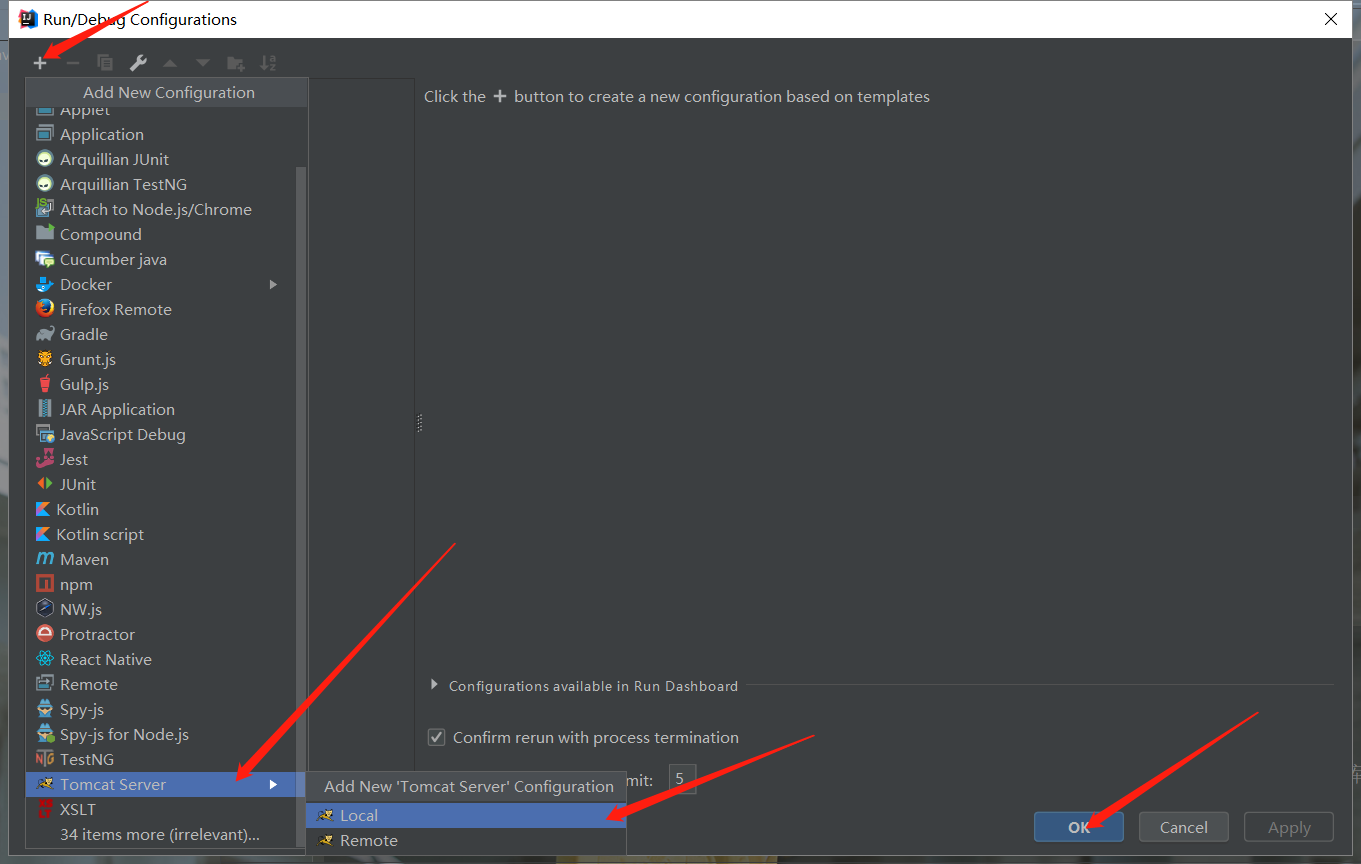Choose Remote Tomcat Server configuration
This screenshot has height=864, width=1361.
click(x=466, y=840)
